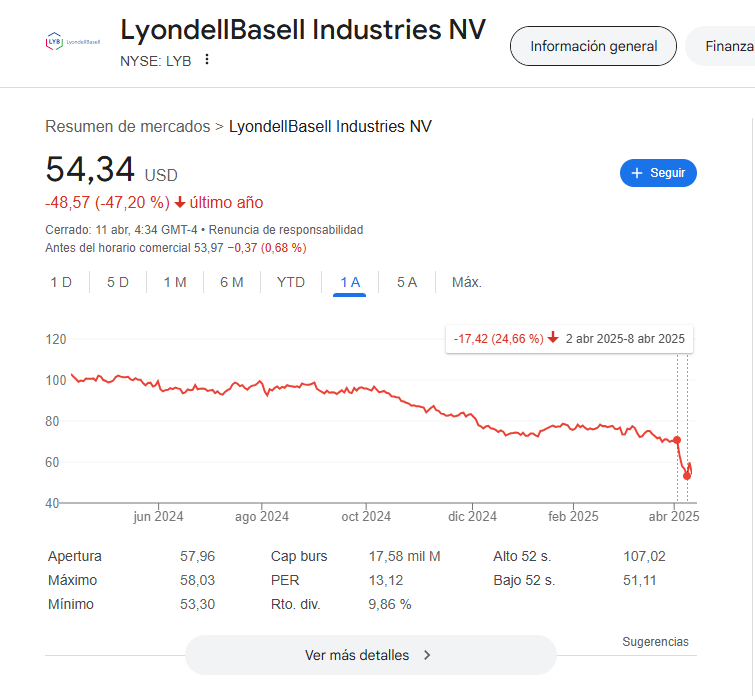Switch chart to 1 M range
Viewport: 755px width, 696px height.
pos(175,282)
